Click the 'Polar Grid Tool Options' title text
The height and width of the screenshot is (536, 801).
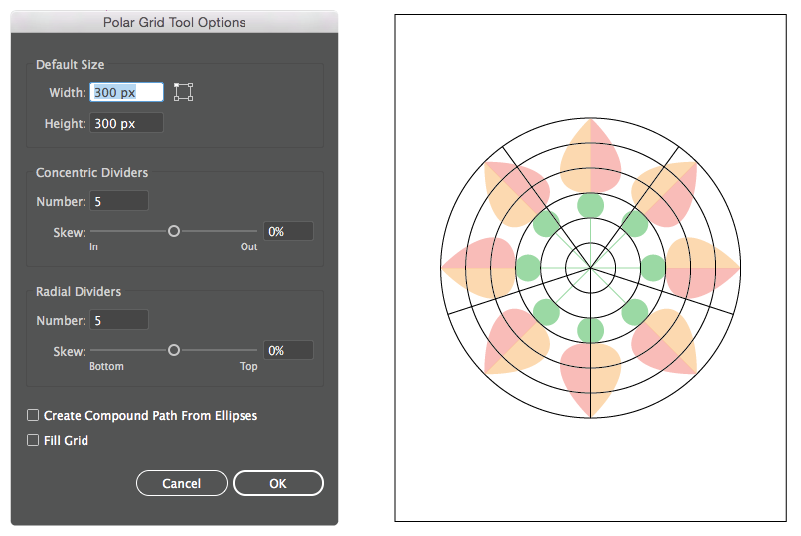pyautogui.click(x=174, y=22)
